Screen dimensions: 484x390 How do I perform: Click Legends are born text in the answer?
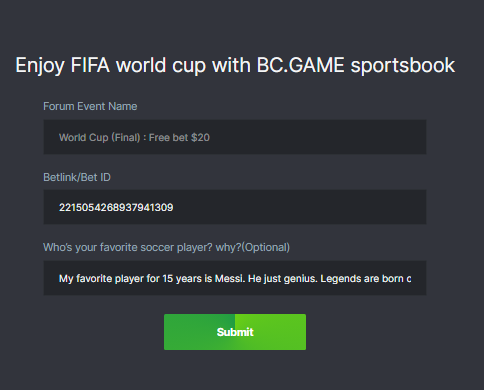362,278
